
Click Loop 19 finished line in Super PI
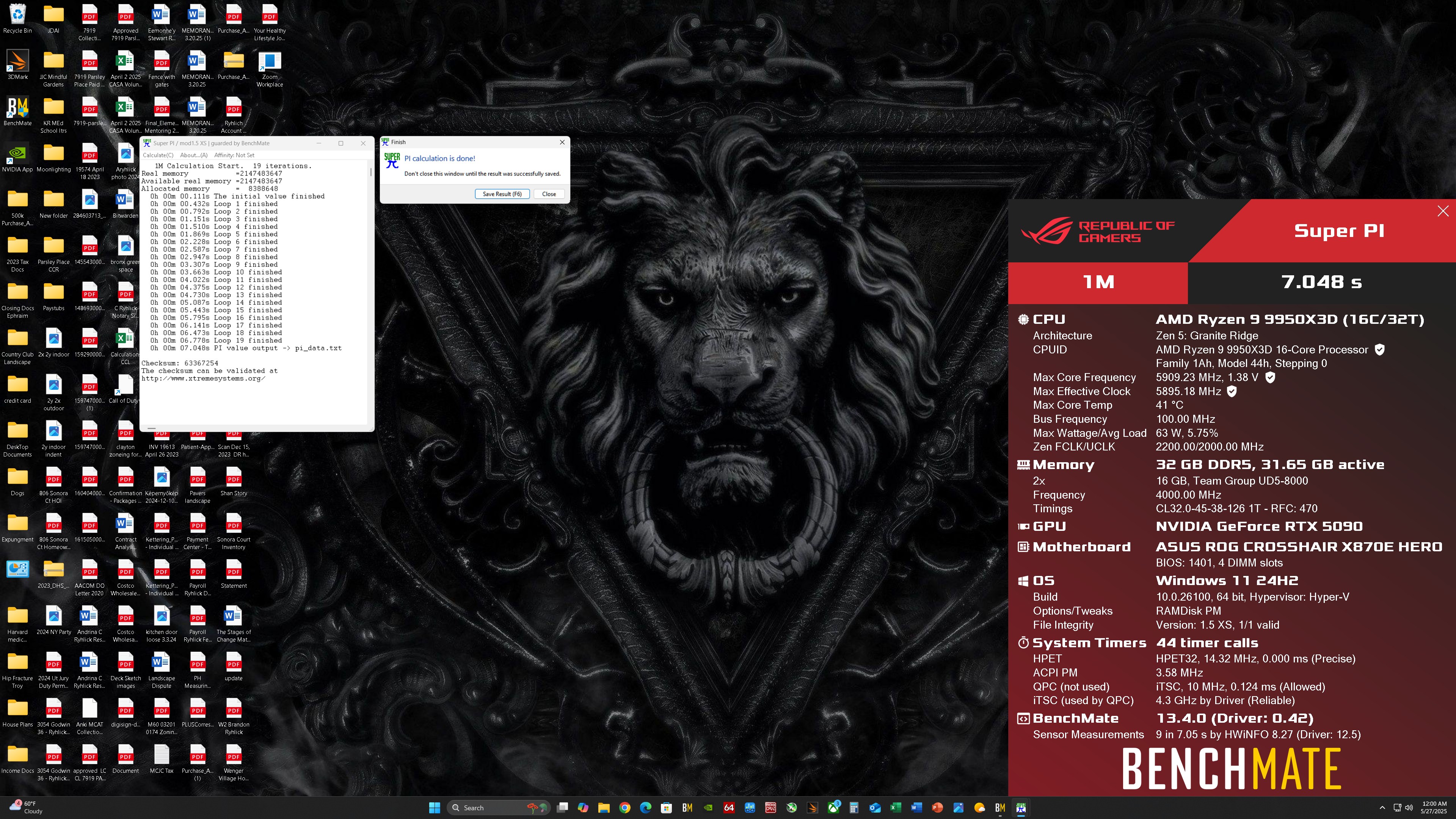coord(216,340)
